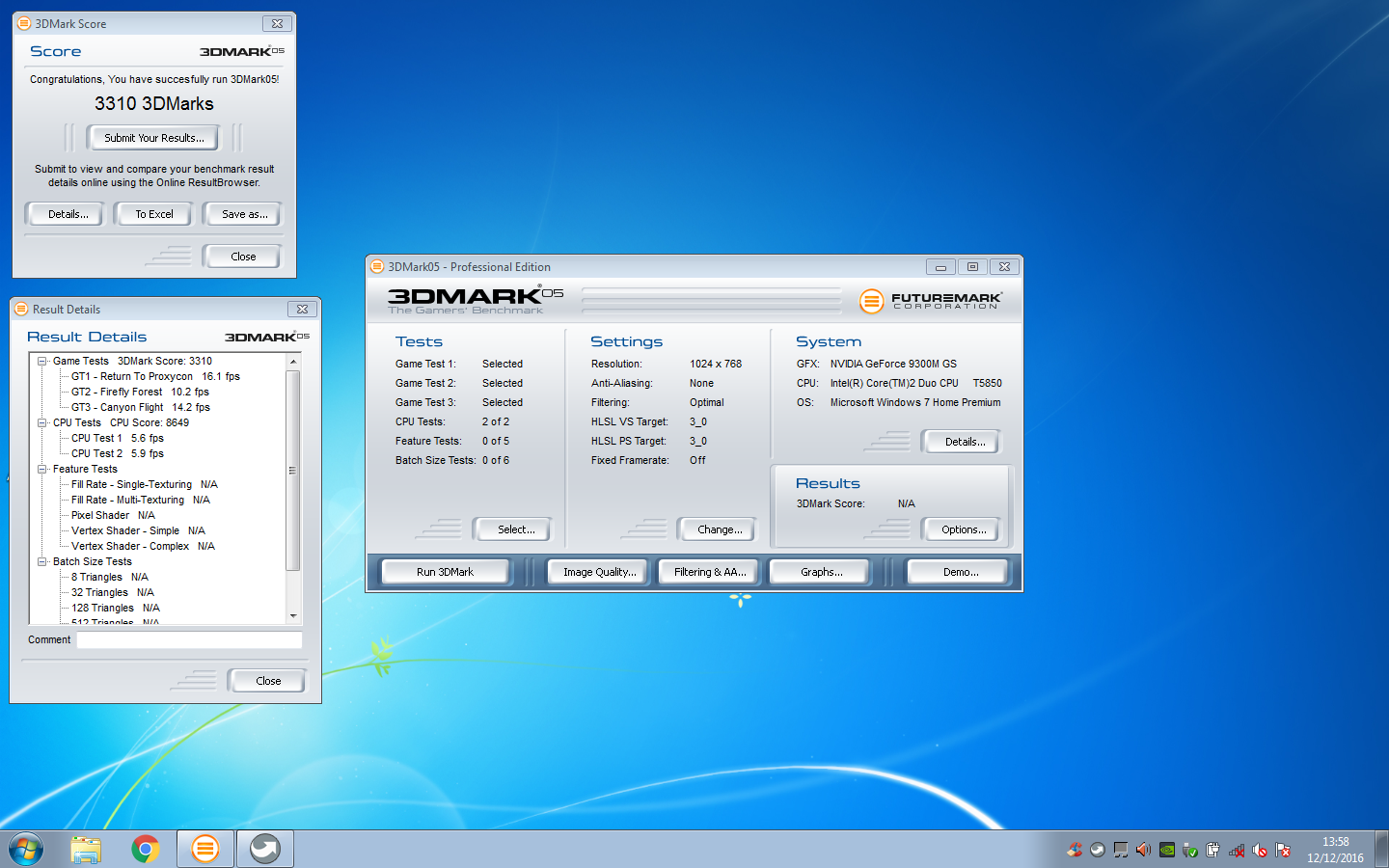This screenshot has width=1389, height=868.
Task: Click the muted Windows volume tray icon
Action: click(1260, 850)
